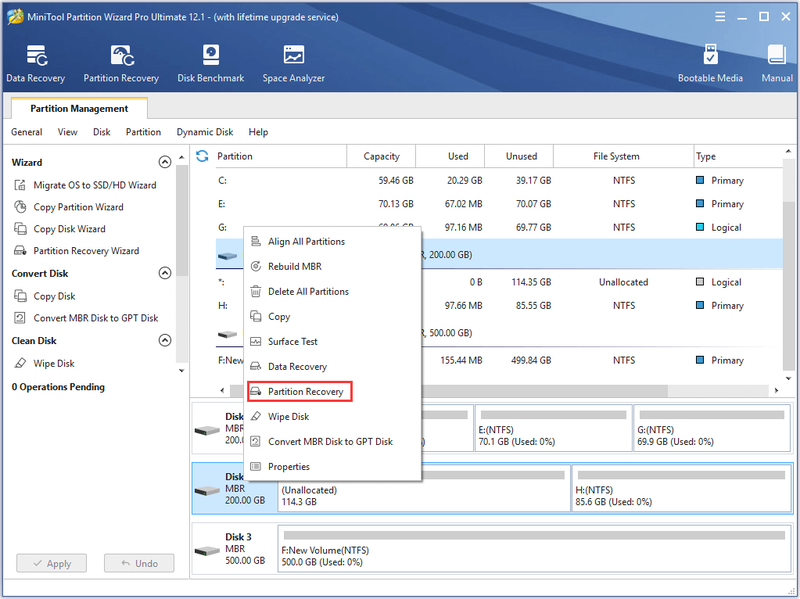Refresh the partition list with reload icon
The width and height of the screenshot is (800, 599).
pyautogui.click(x=202, y=156)
